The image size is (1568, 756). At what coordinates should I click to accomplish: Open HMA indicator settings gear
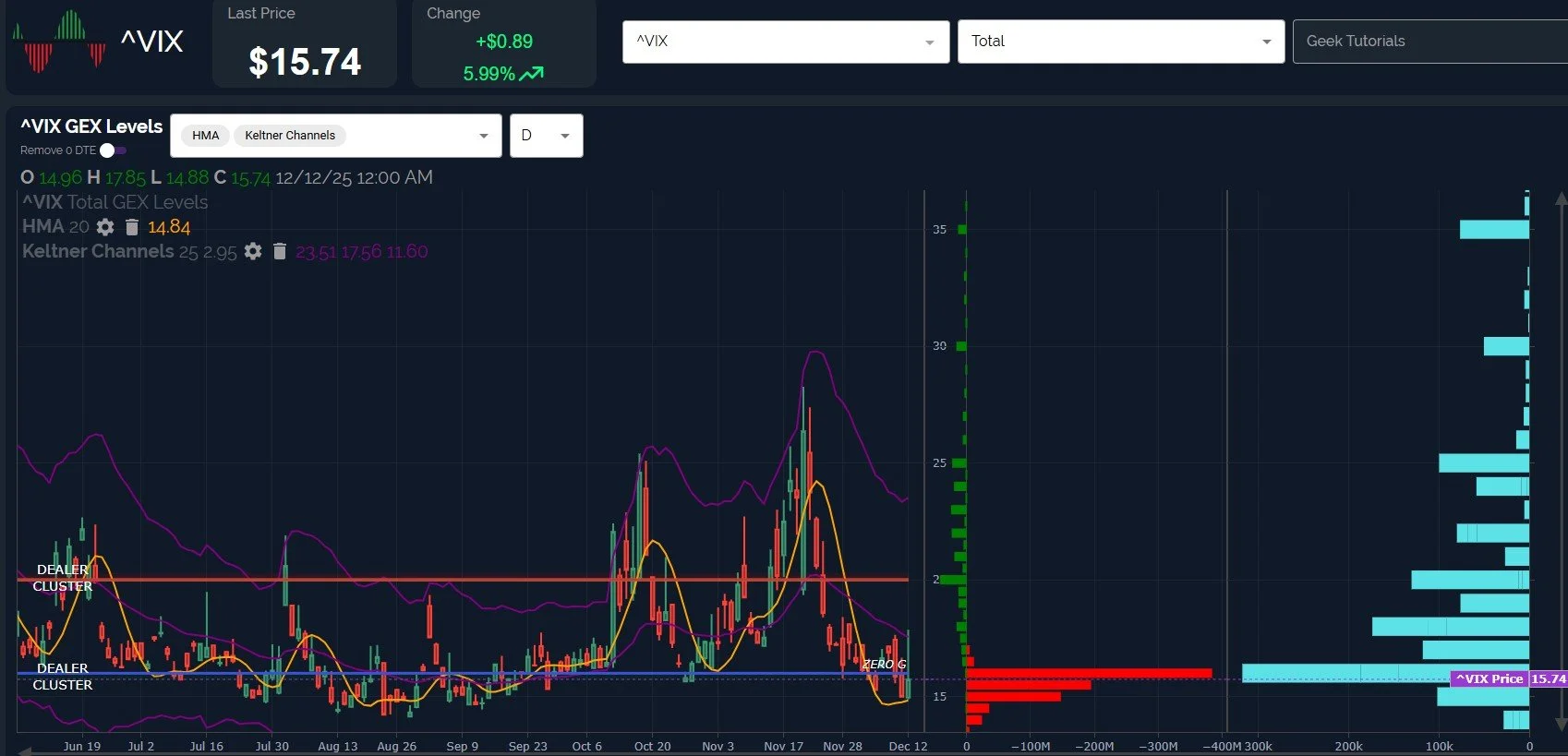pyautogui.click(x=105, y=227)
